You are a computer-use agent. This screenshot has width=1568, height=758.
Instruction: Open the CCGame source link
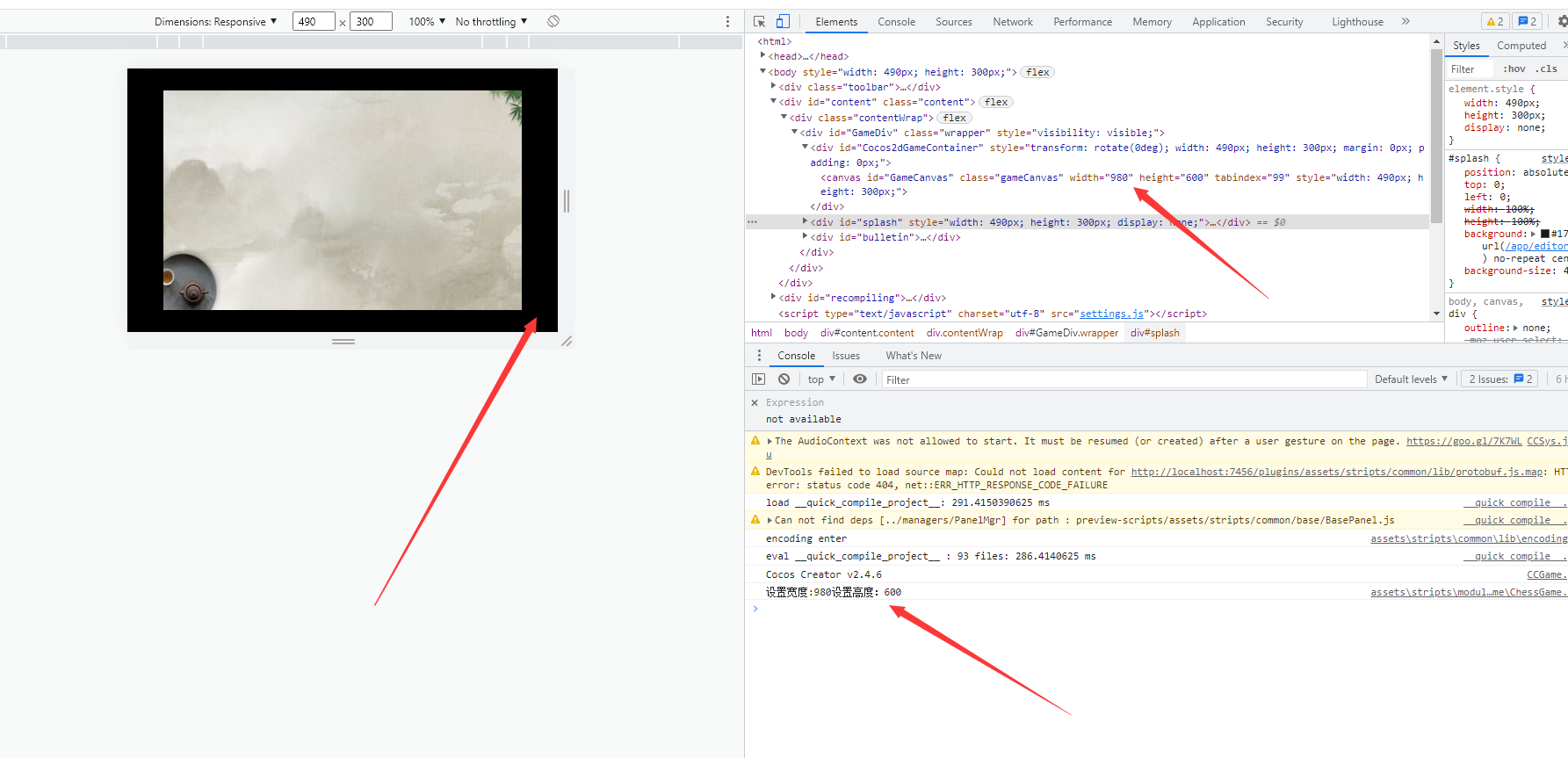[1547, 574]
